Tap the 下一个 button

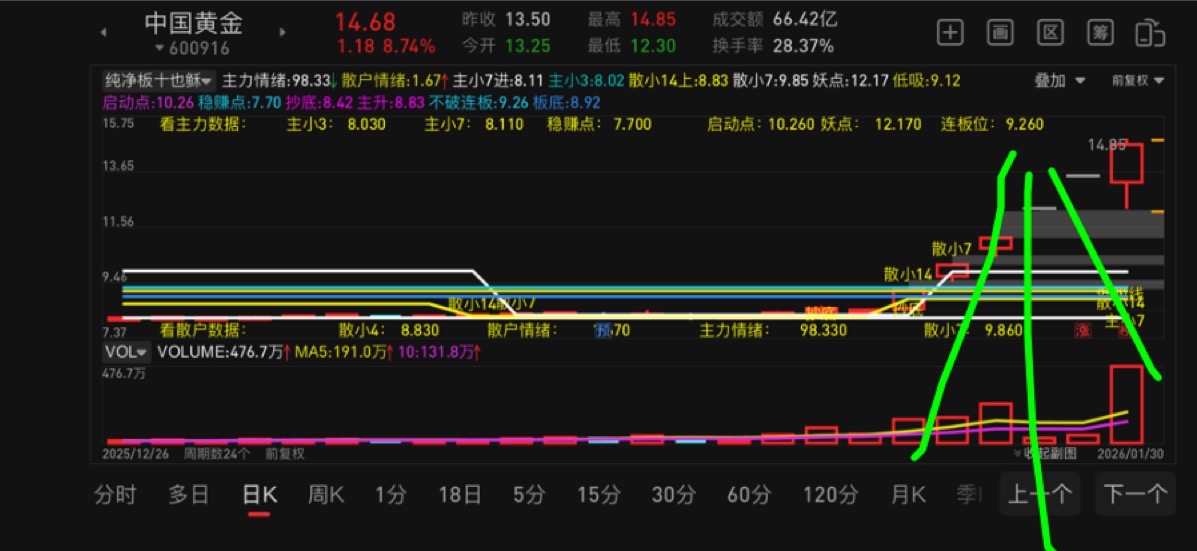pos(1135,495)
